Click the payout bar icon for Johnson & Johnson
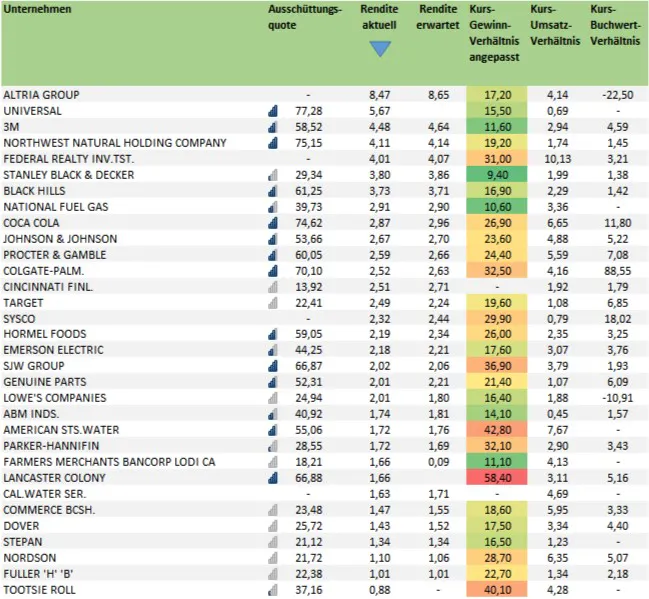Screen dimensions: 649x599 [272, 239]
